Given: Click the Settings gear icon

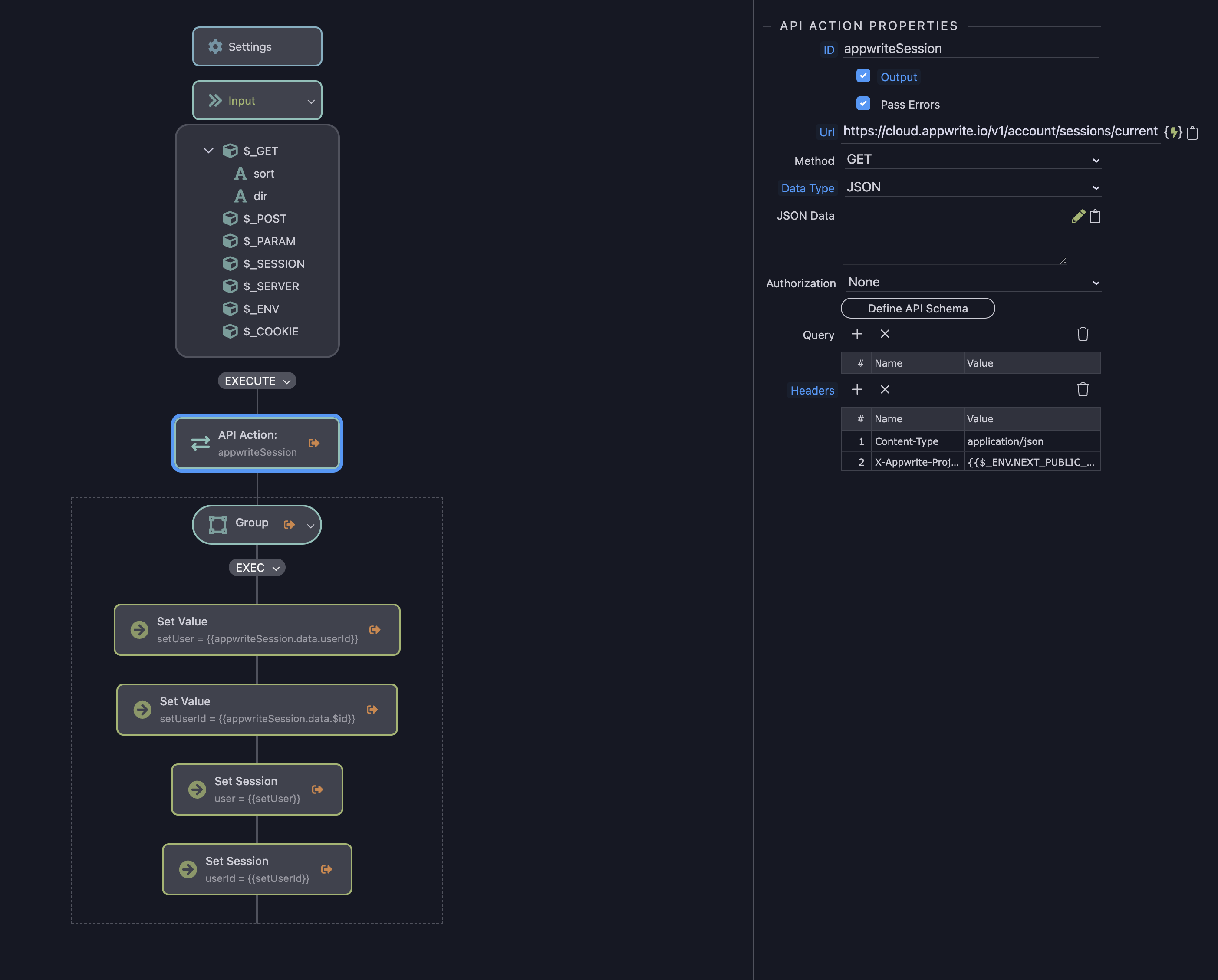Looking at the screenshot, I should [x=215, y=47].
